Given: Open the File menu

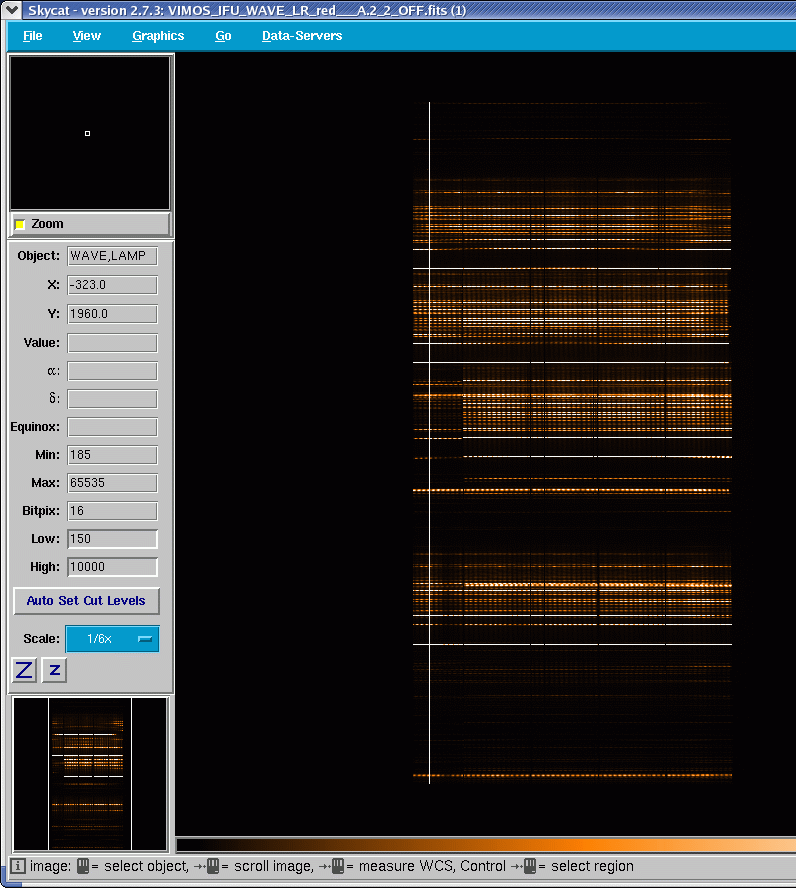Looking at the screenshot, I should (32, 36).
